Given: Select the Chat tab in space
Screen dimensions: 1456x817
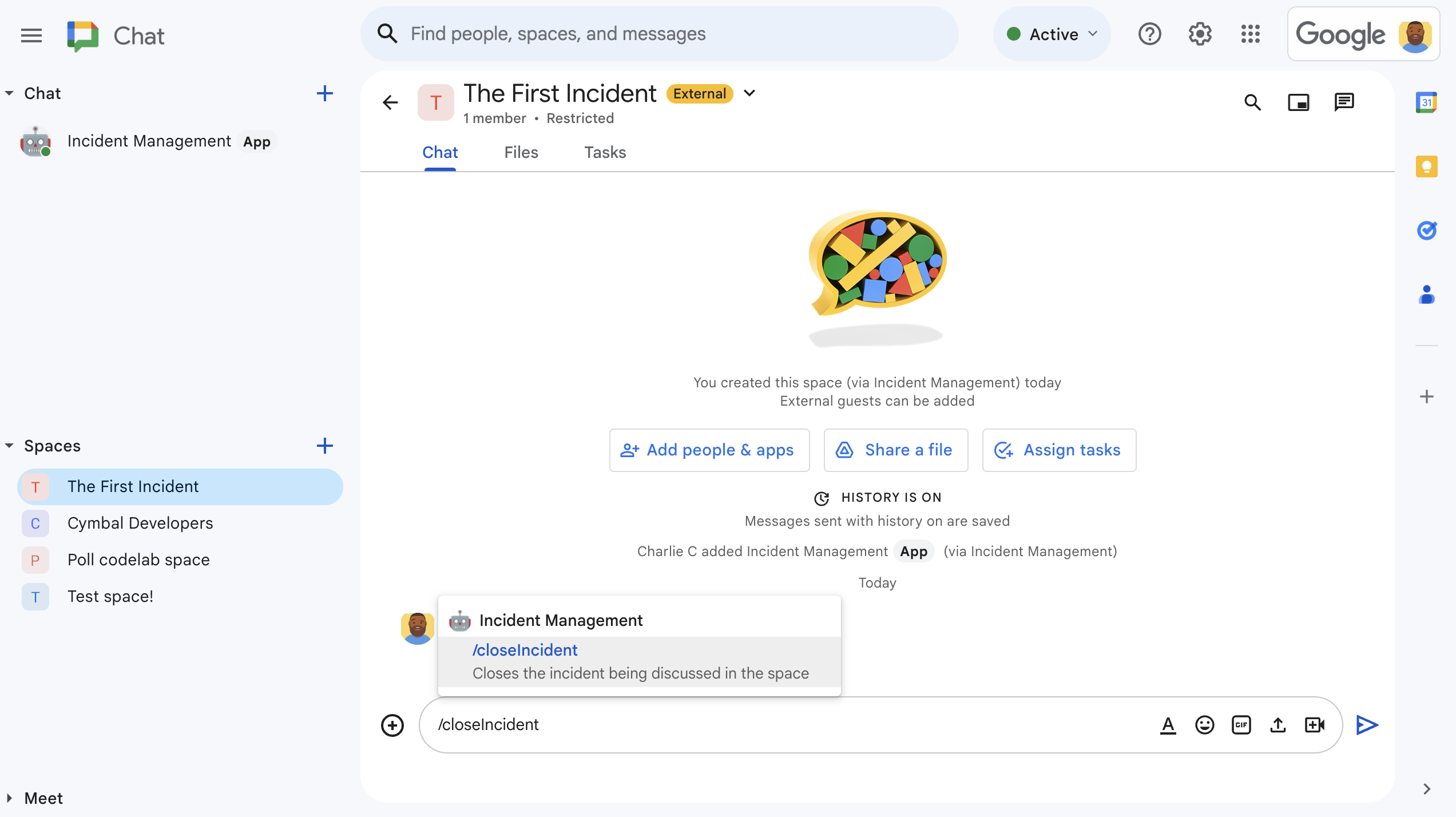Looking at the screenshot, I should pos(440,152).
